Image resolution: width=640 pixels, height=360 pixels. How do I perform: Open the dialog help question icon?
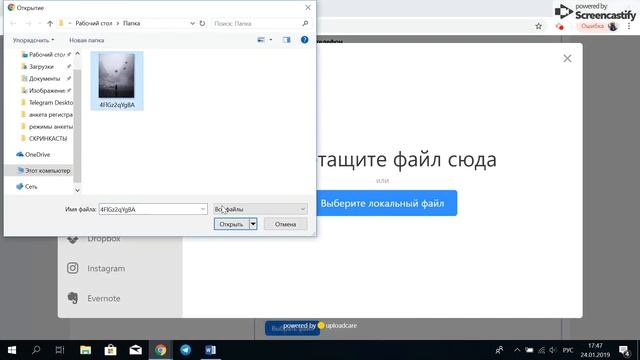[304, 40]
